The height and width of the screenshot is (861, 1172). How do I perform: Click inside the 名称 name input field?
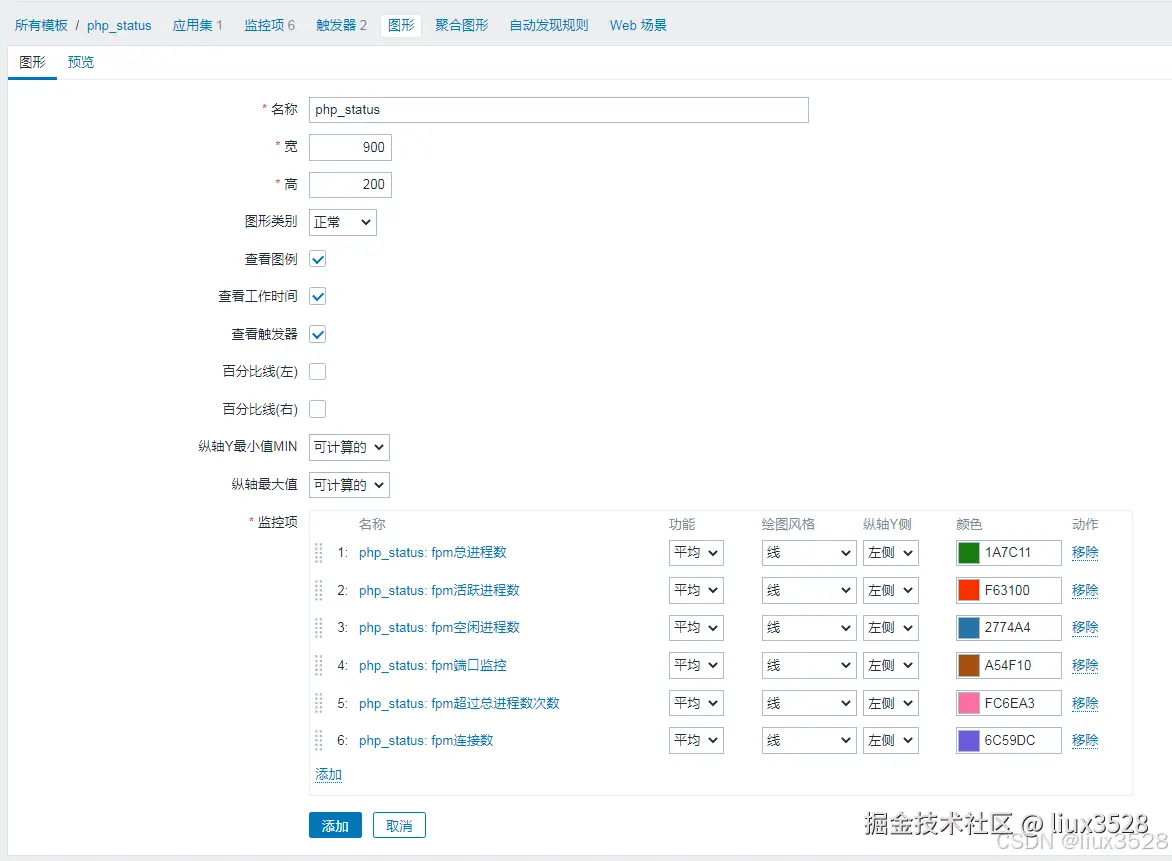point(558,110)
